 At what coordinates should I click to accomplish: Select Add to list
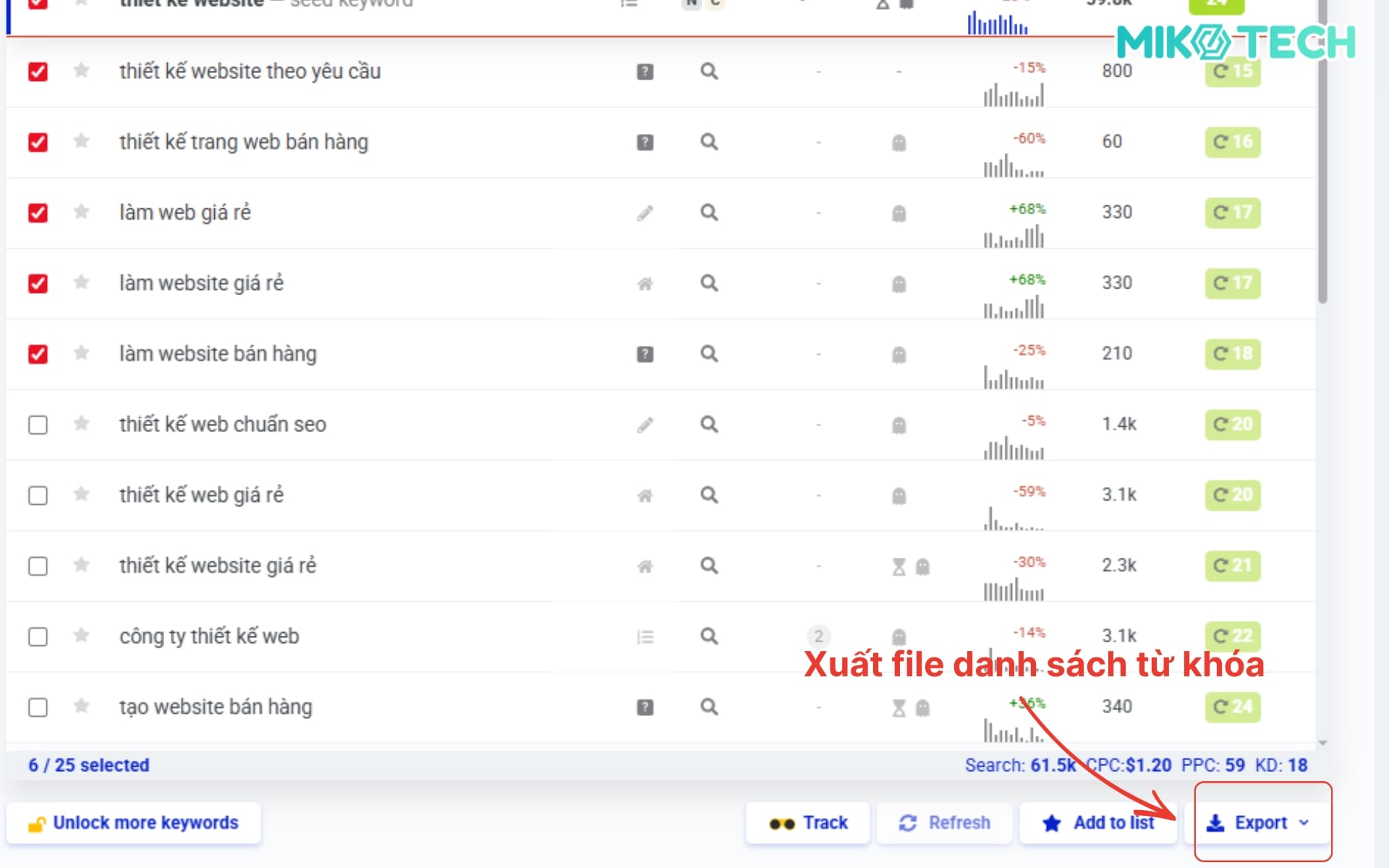point(1098,822)
